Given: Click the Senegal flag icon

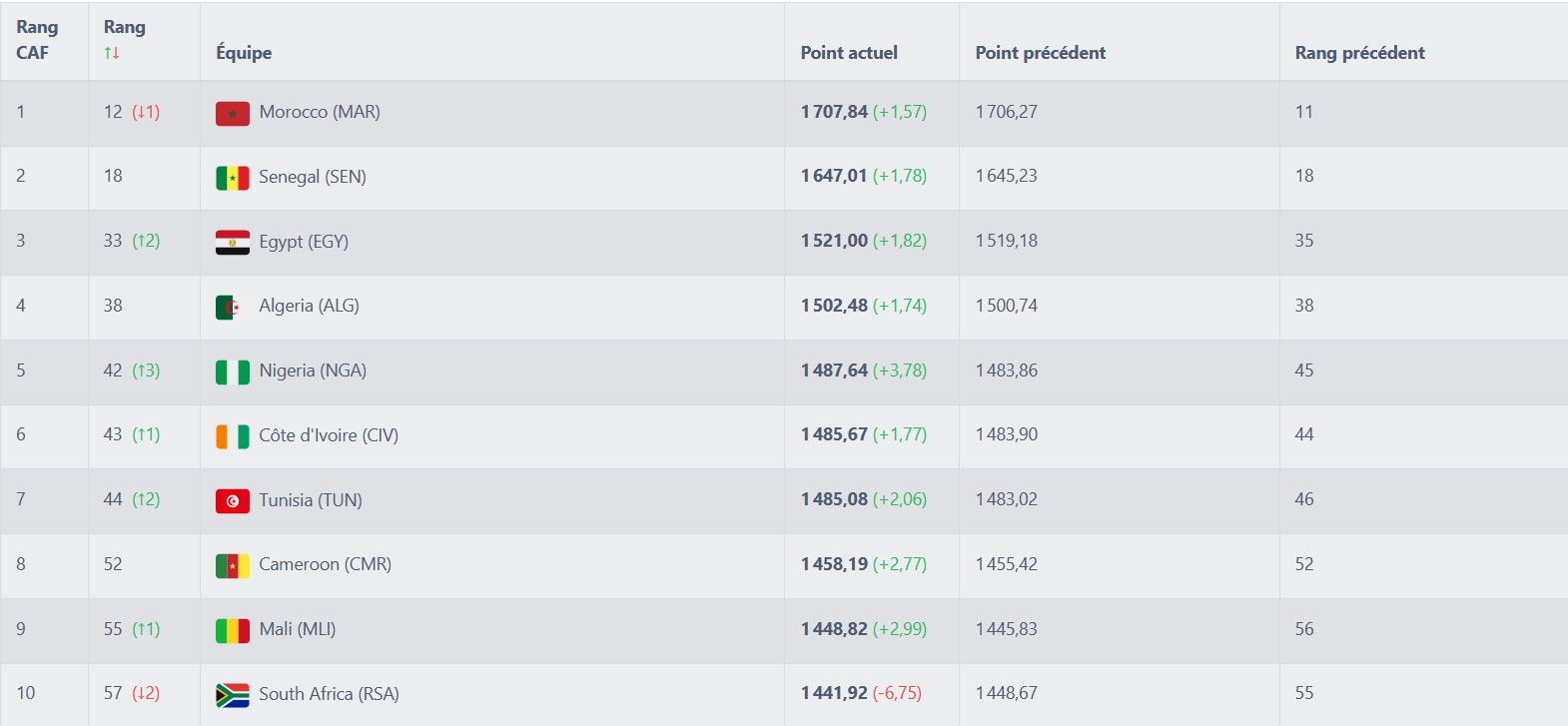Looking at the screenshot, I should [232, 178].
